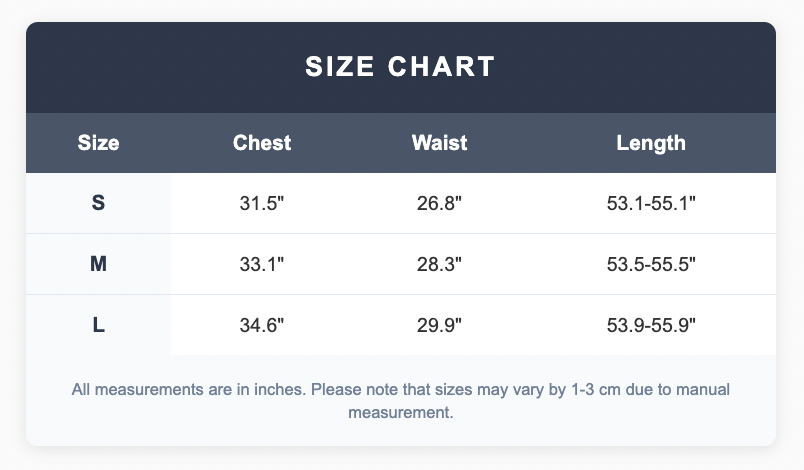
Task: Click the SIZE CHART title
Action: pyautogui.click(x=400, y=67)
